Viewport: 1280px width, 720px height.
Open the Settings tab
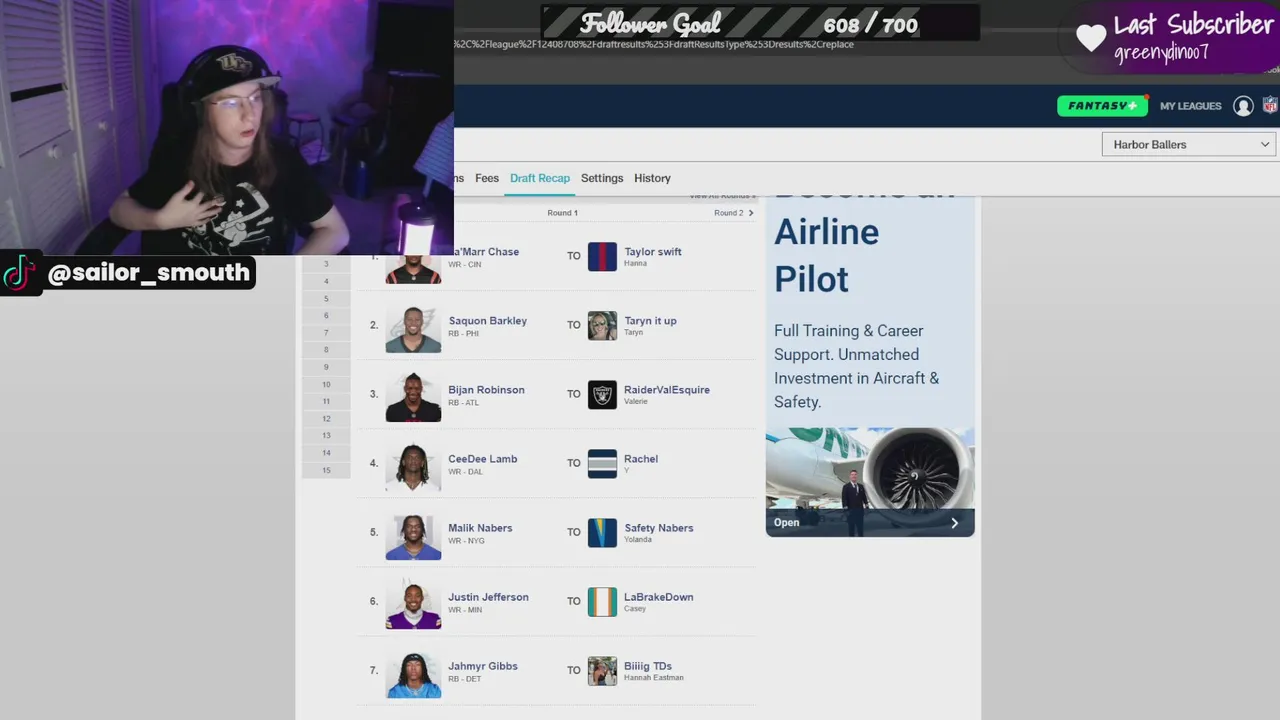(602, 178)
